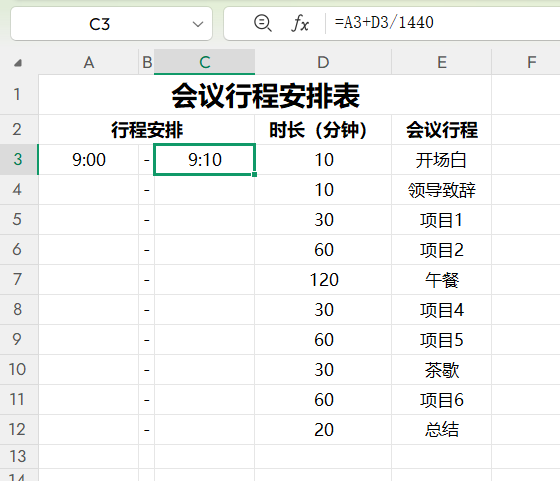Select row 12 header

(x=19, y=429)
